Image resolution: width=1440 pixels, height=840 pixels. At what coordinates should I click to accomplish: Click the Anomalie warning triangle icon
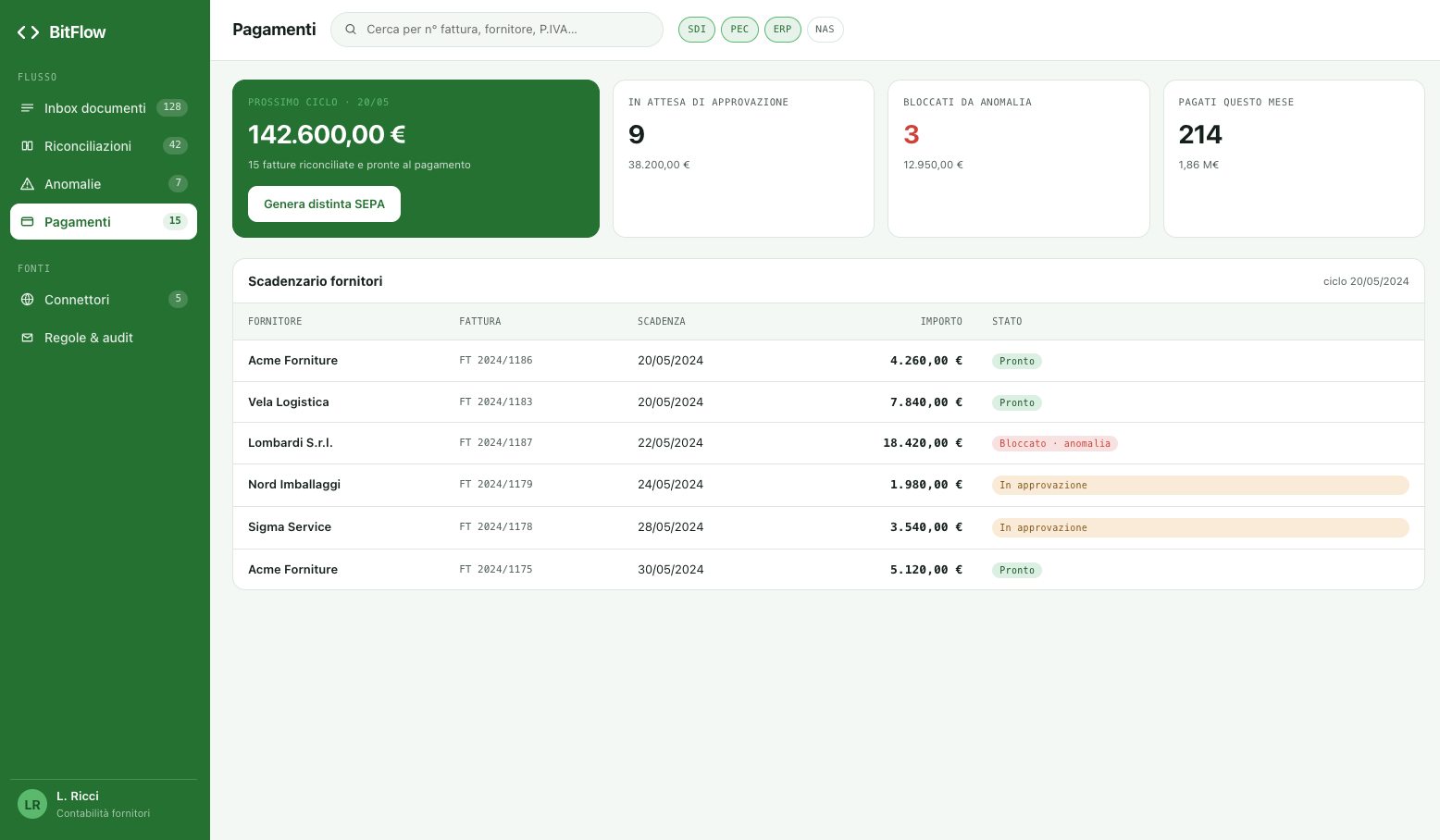pos(27,184)
